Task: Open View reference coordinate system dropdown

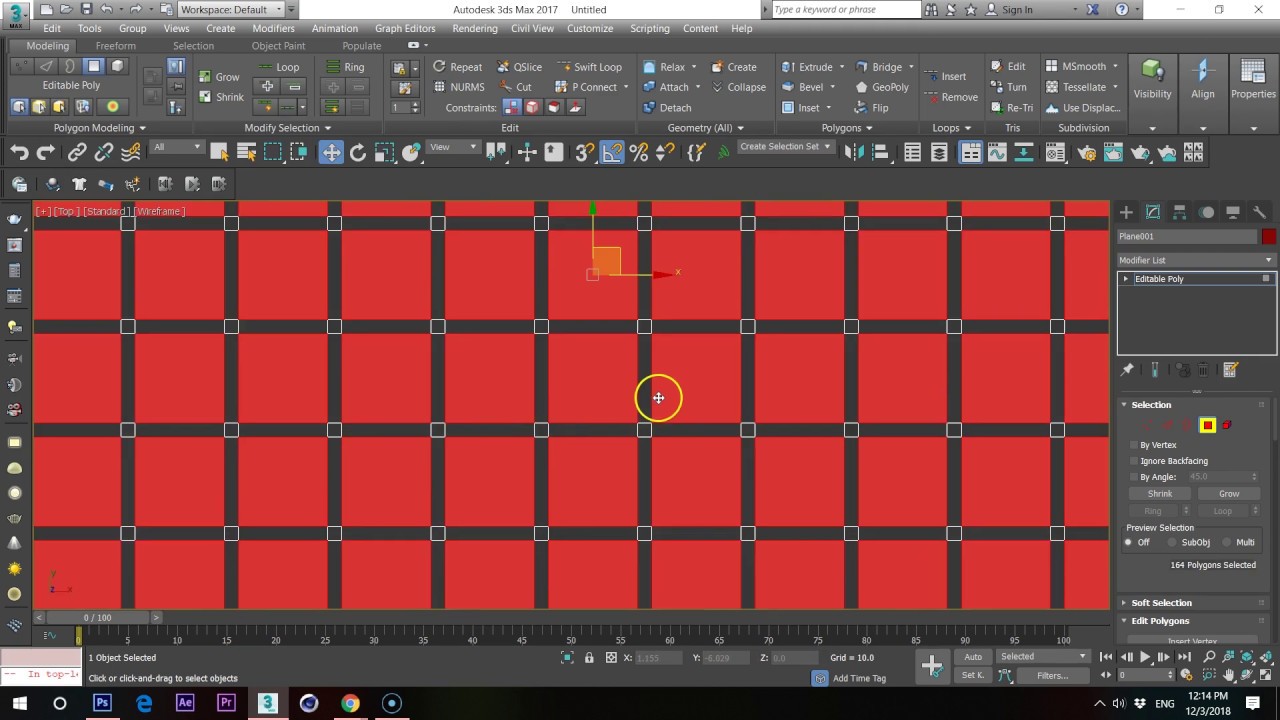Action: (453, 147)
